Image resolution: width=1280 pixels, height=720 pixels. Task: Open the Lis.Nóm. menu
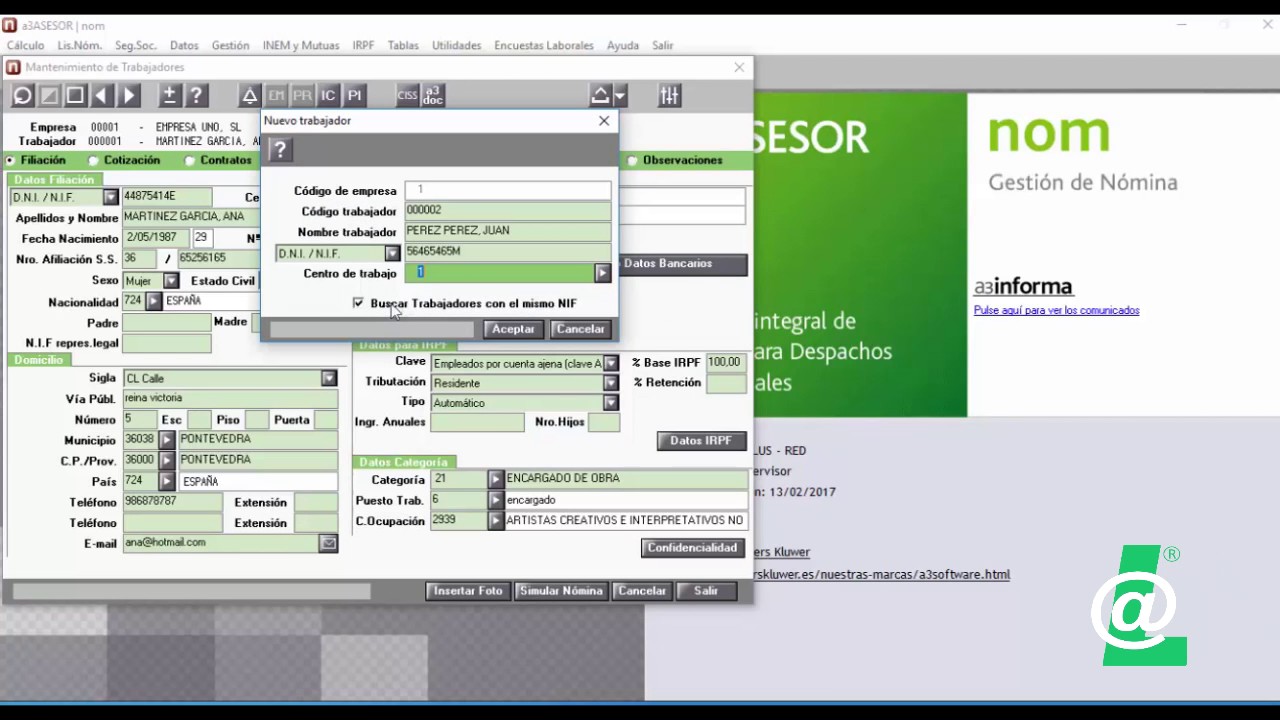[x=80, y=45]
